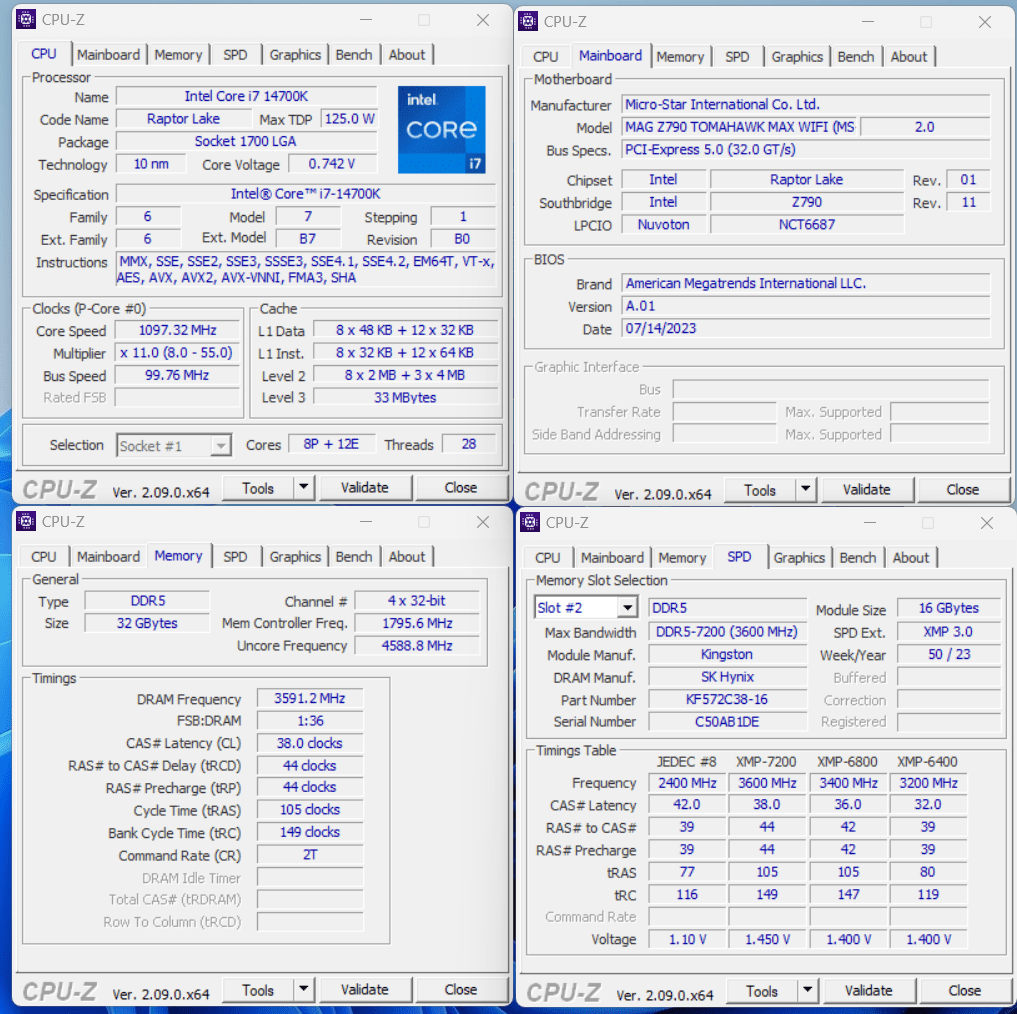Open the Graphics tab in the Mainboard window
The width and height of the screenshot is (1017, 1014).
coord(797,57)
